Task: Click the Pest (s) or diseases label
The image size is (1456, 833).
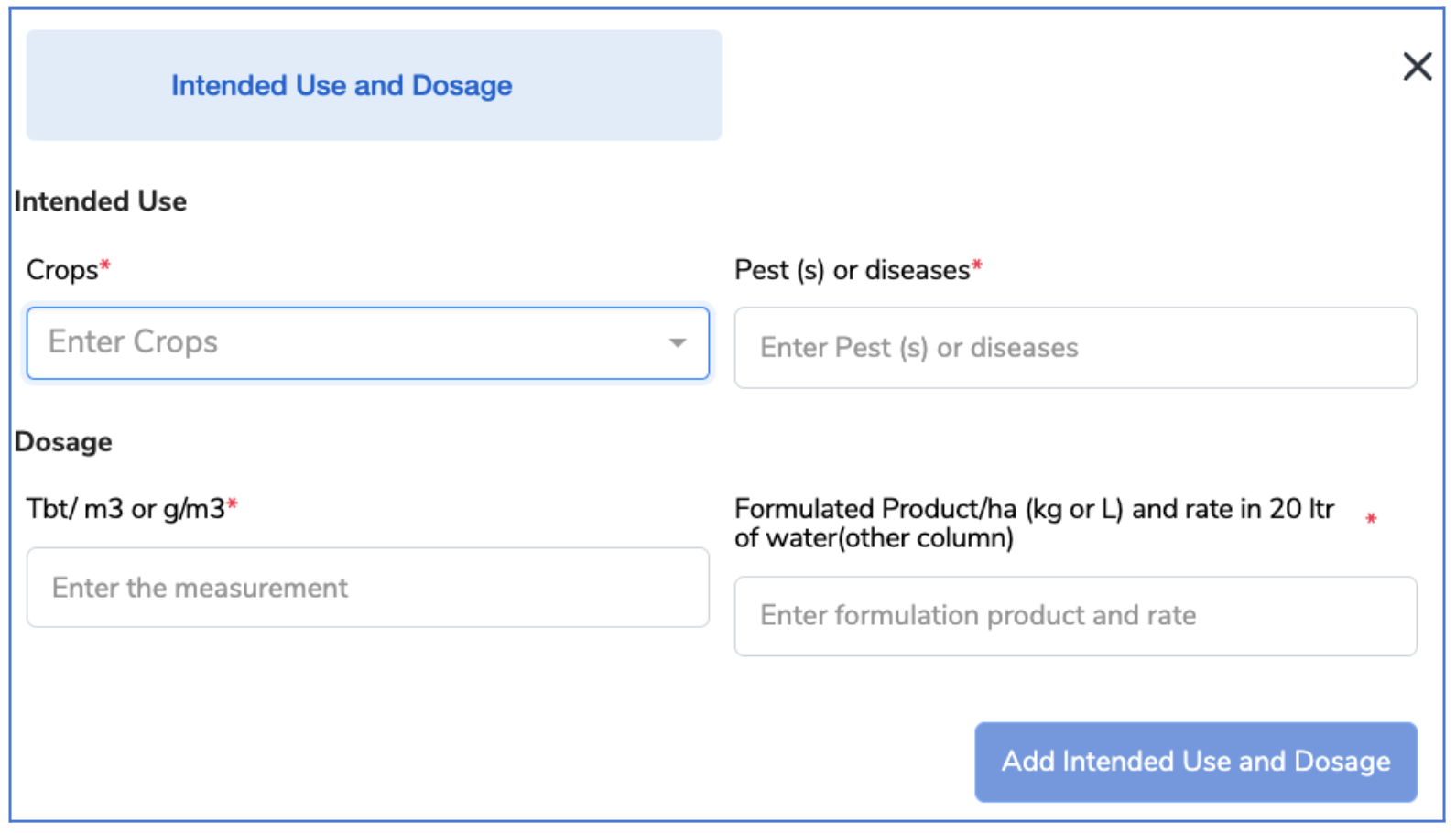Action: coord(852,270)
